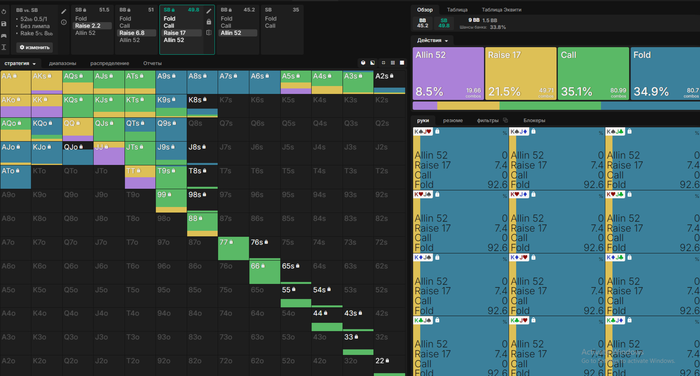Viewport: 700px width, 376px height.
Task: Click the T9s hand cell
Action: pyautogui.click(x=171, y=178)
